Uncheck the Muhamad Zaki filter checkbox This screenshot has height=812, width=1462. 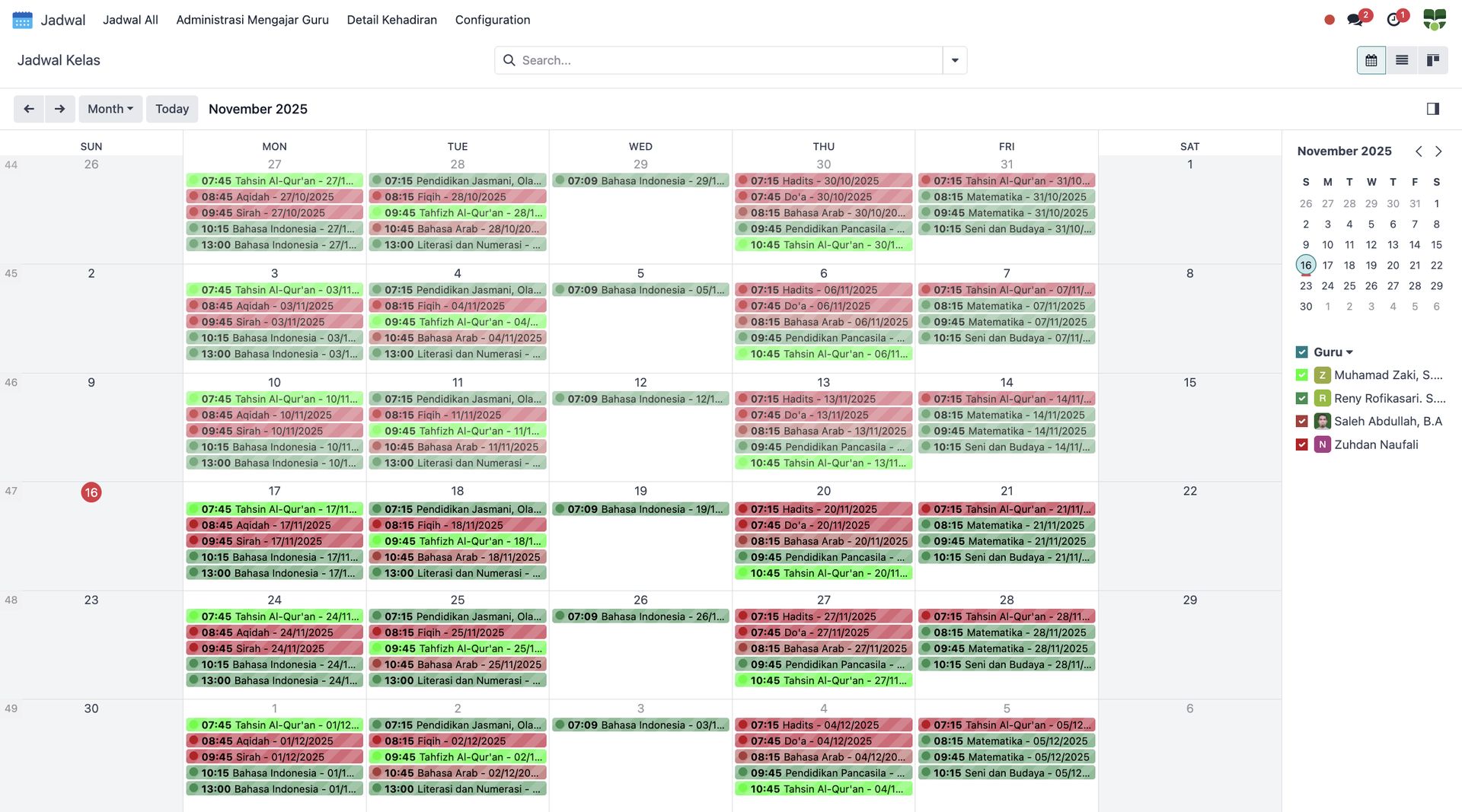pos(1301,375)
